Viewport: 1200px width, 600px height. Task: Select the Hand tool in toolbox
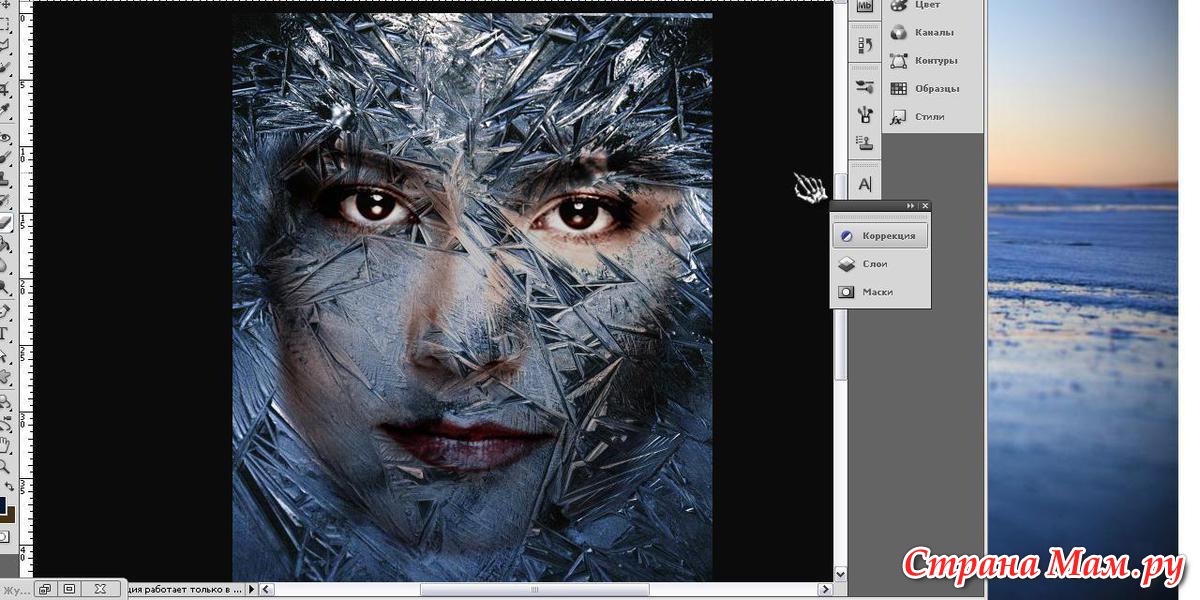pos(5,444)
